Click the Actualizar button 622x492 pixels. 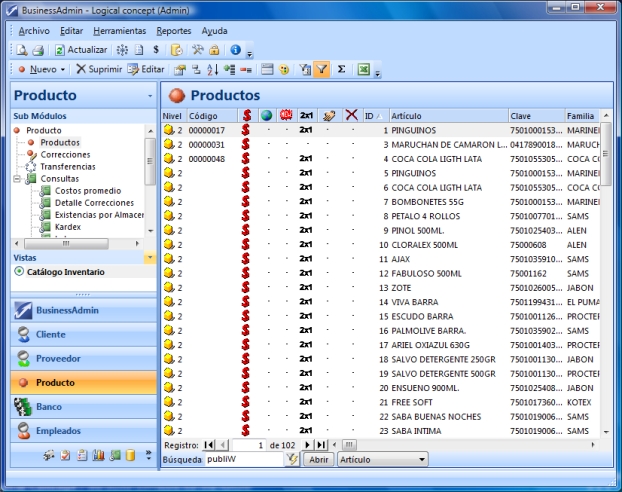tap(81, 49)
